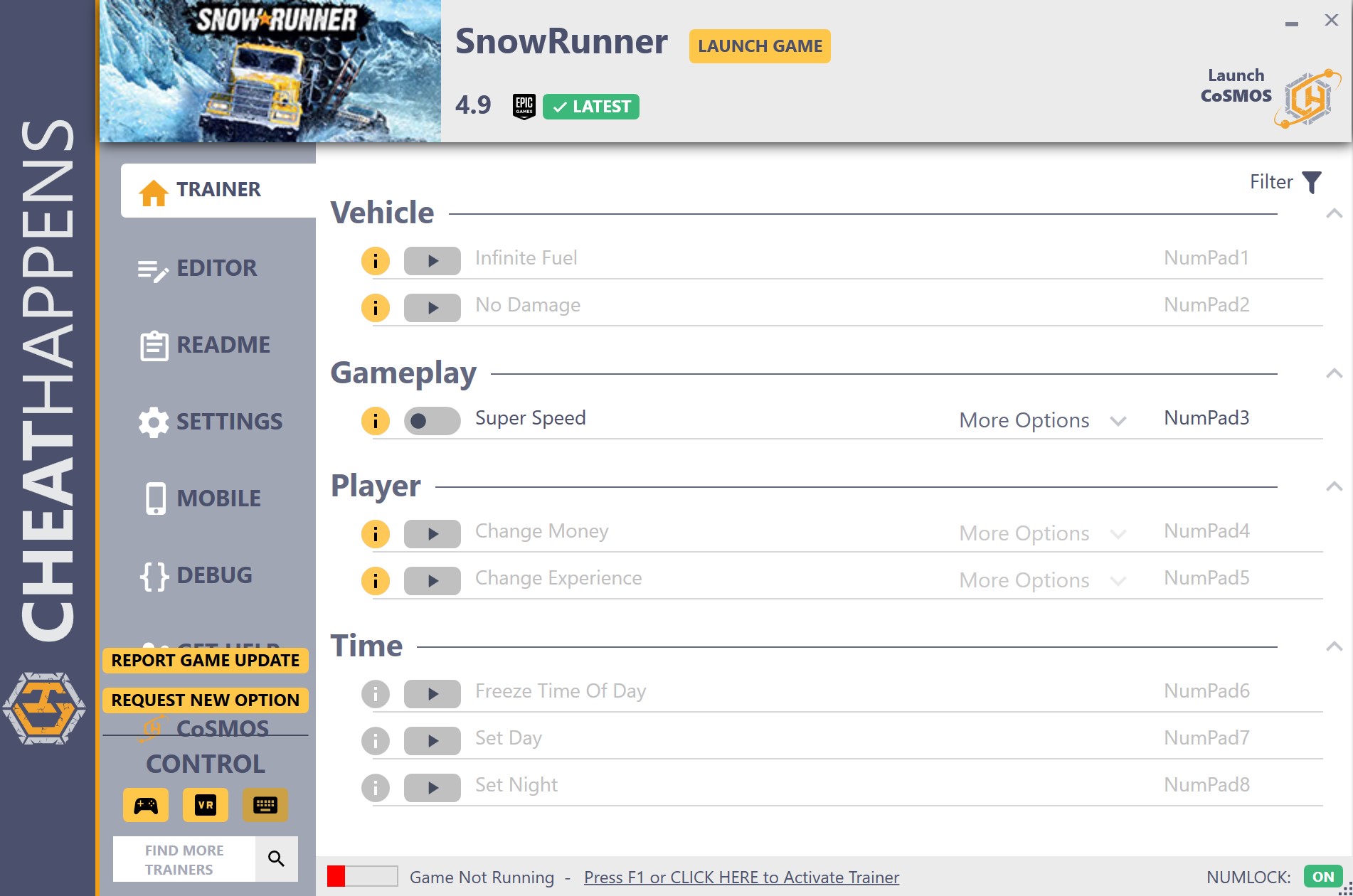Expand More Options for Super Speed
Image resolution: width=1353 pixels, height=896 pixels.
tap(1042, 420)
